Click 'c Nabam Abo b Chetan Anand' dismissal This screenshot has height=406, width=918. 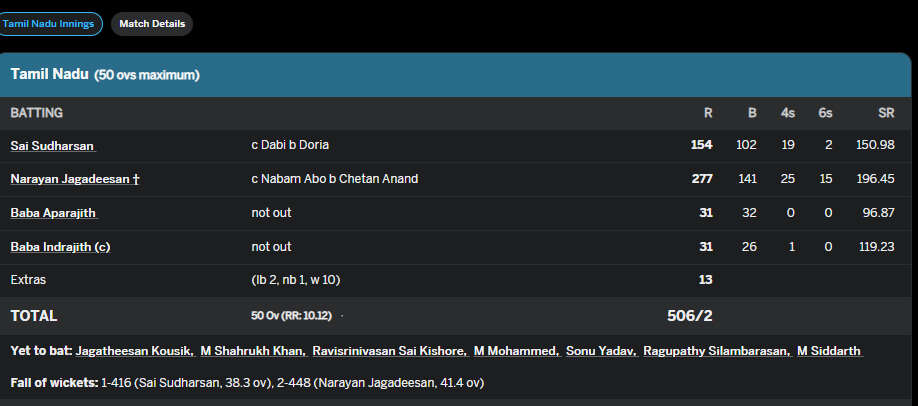334,179
